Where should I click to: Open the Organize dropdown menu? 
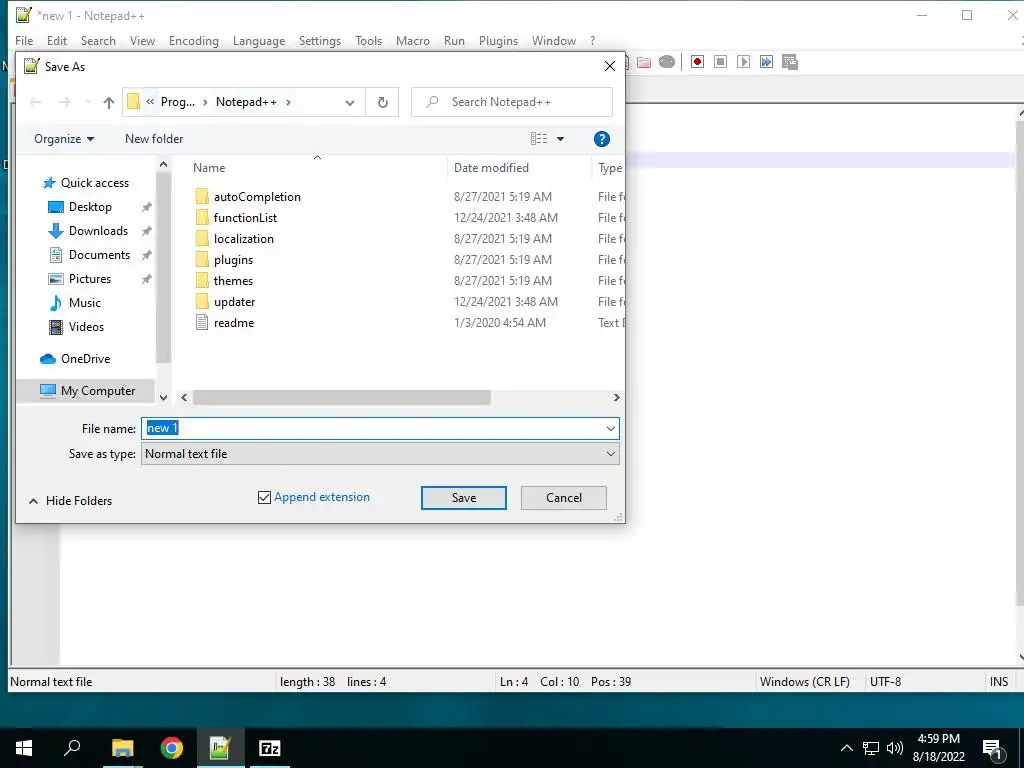[64, 139]
